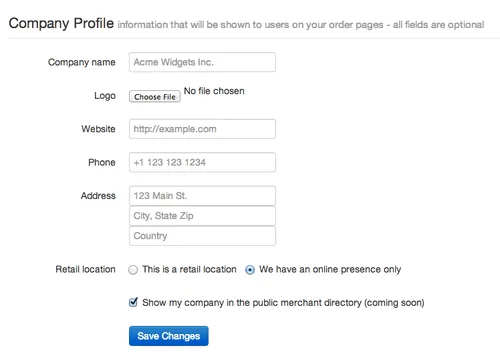Click the 'Company name' field label
This screenshot has width=500, height=360.
click(82, 62)
